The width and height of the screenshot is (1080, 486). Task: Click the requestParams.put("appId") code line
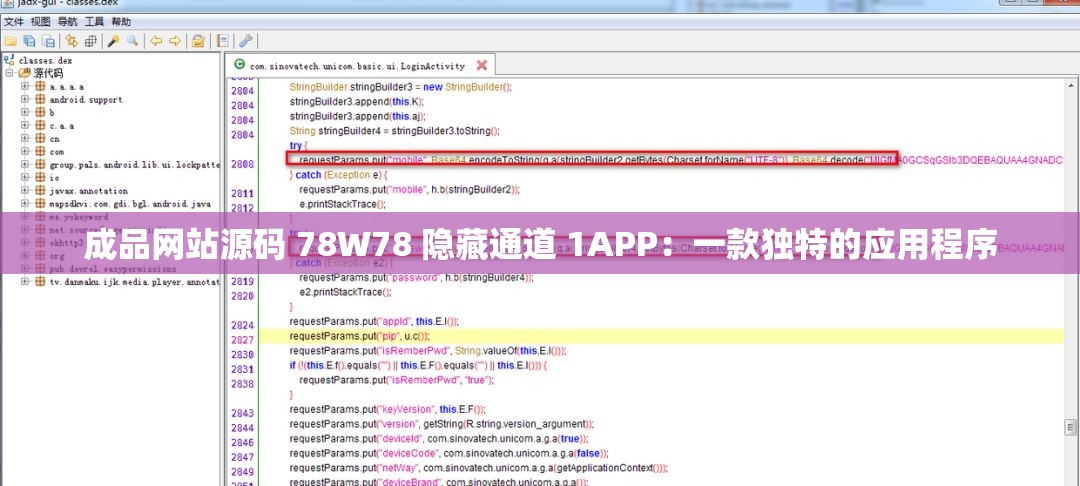coord(374,321)
